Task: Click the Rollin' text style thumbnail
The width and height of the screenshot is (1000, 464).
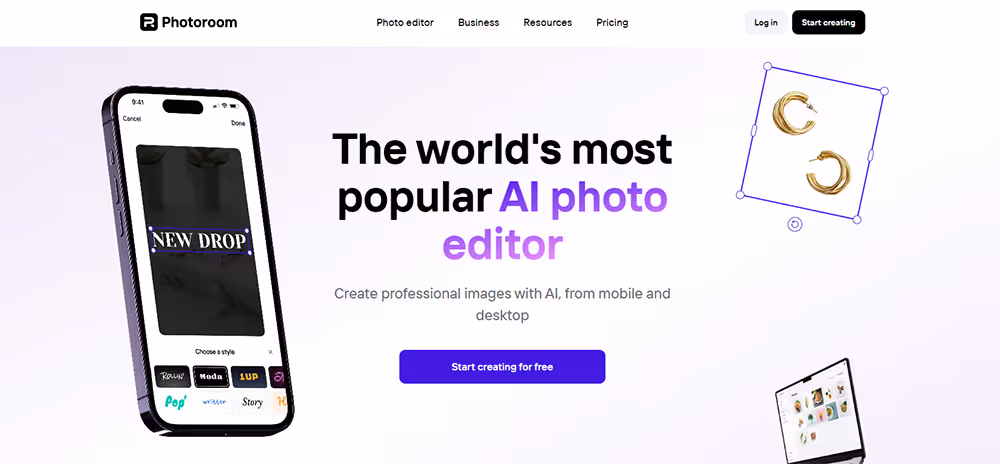Action: pos(172,376)
